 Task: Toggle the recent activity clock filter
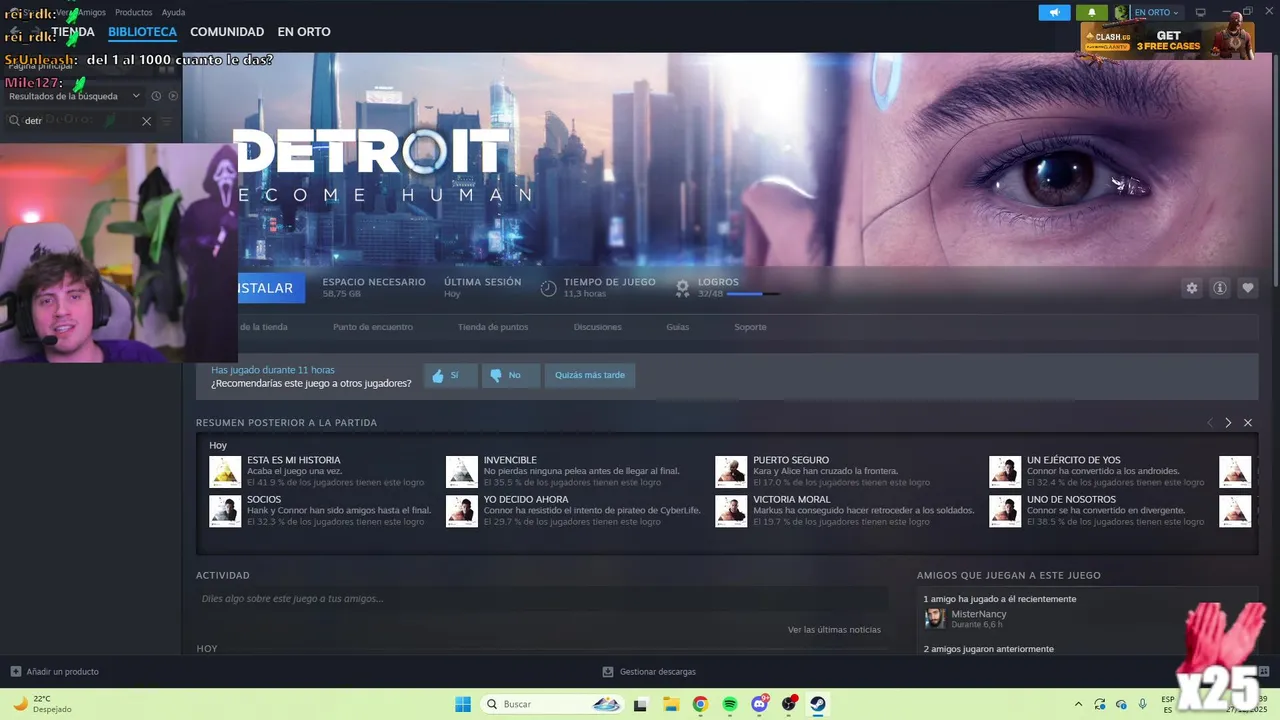[156, 96]
